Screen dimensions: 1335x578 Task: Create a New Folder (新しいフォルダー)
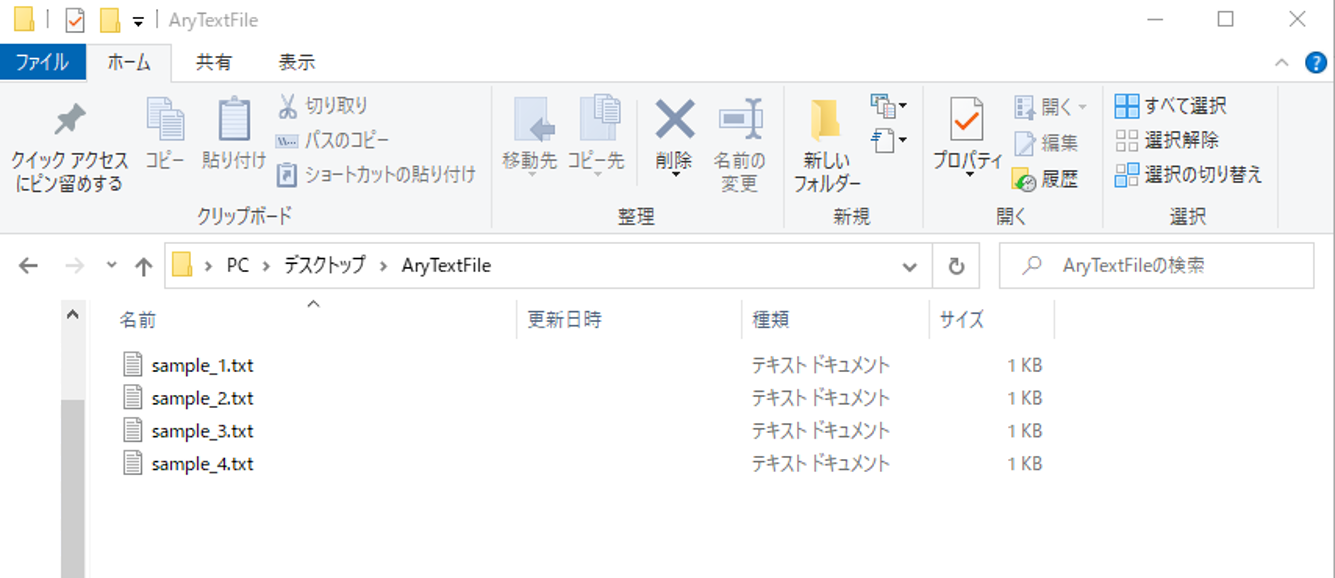827,145
